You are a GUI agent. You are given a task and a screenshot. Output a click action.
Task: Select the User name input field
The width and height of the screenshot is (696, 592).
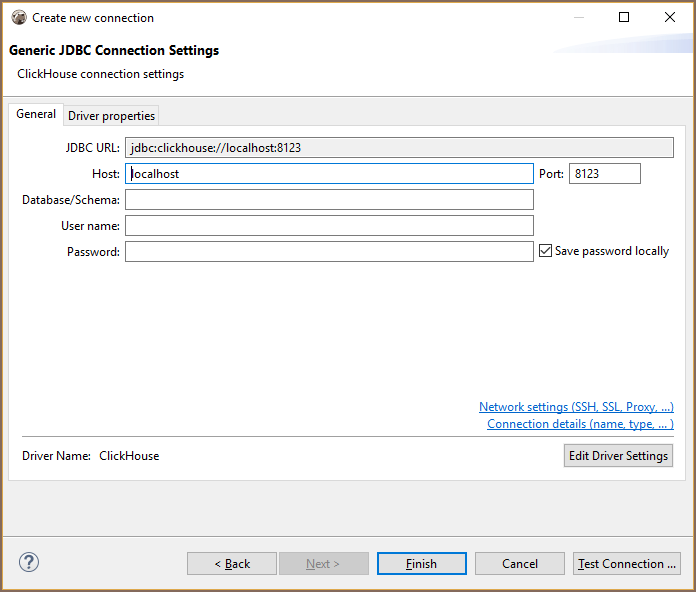coord(329,225)
